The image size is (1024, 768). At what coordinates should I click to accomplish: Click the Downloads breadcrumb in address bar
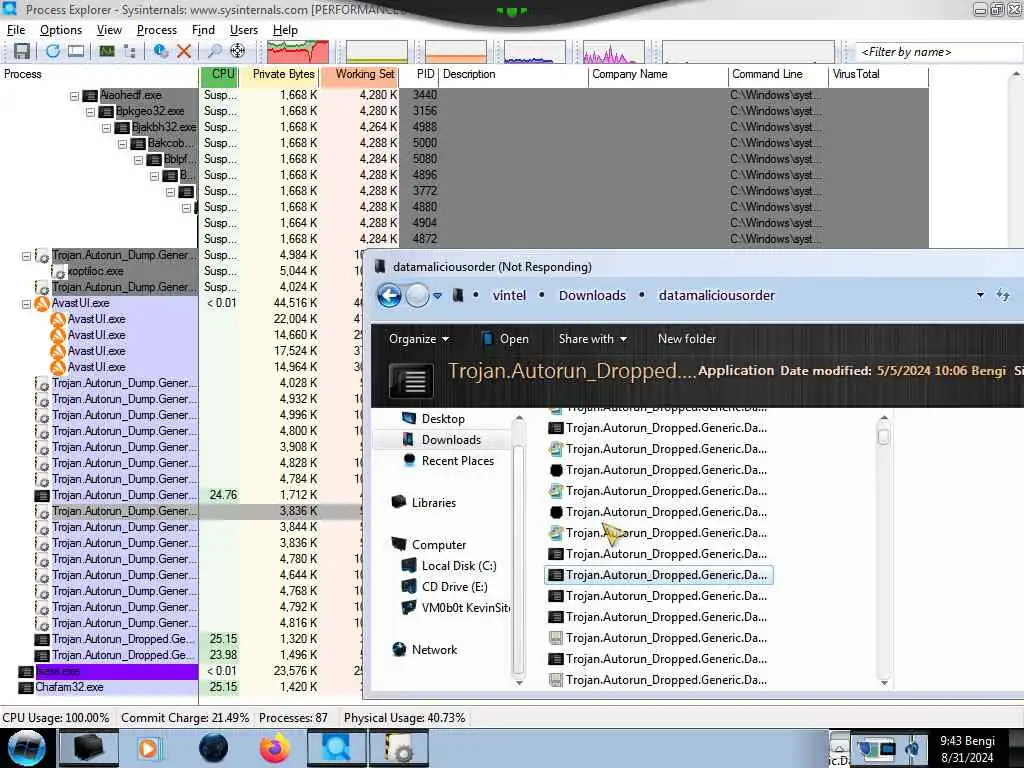point(592,296)
